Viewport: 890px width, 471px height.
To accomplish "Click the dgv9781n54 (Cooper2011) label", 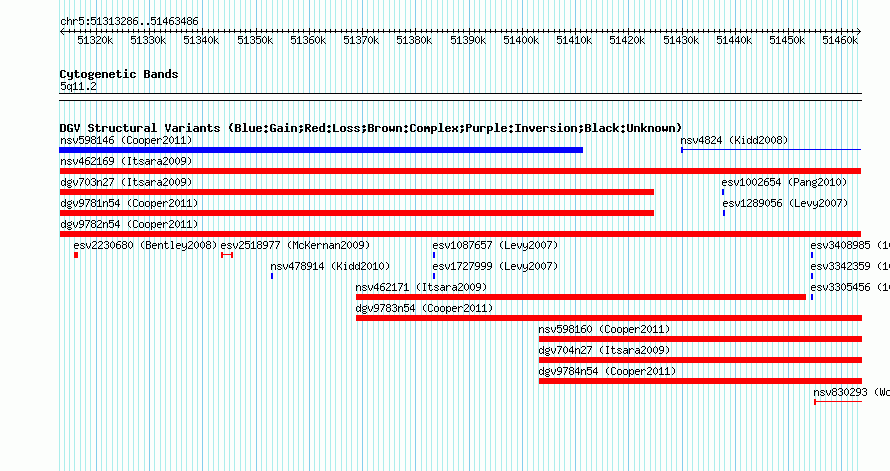I will pos(129,203).
